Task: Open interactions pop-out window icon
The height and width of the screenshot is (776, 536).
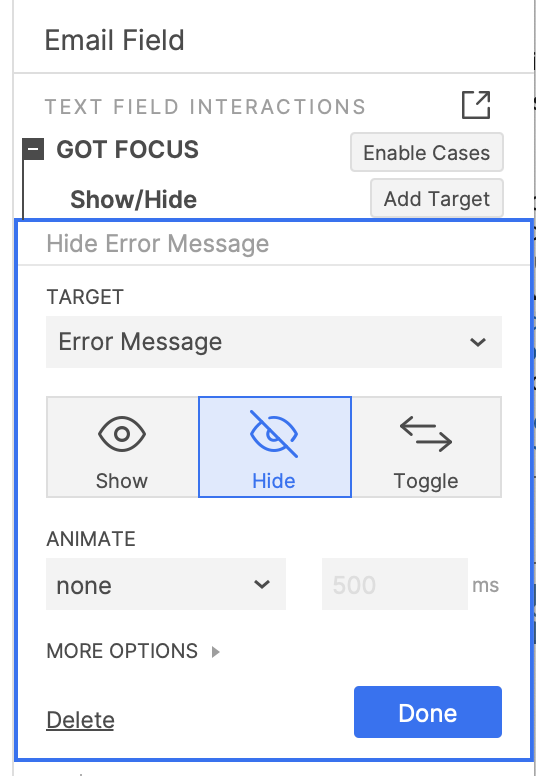Action: point(476,105)
